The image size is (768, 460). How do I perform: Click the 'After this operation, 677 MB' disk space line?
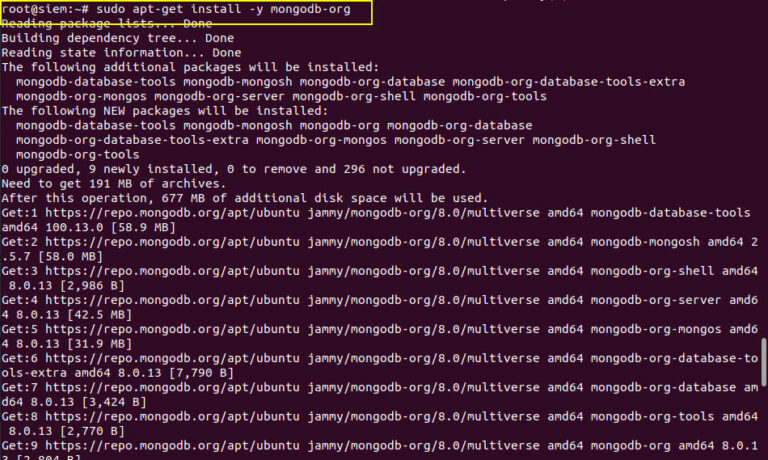(245, 198)
